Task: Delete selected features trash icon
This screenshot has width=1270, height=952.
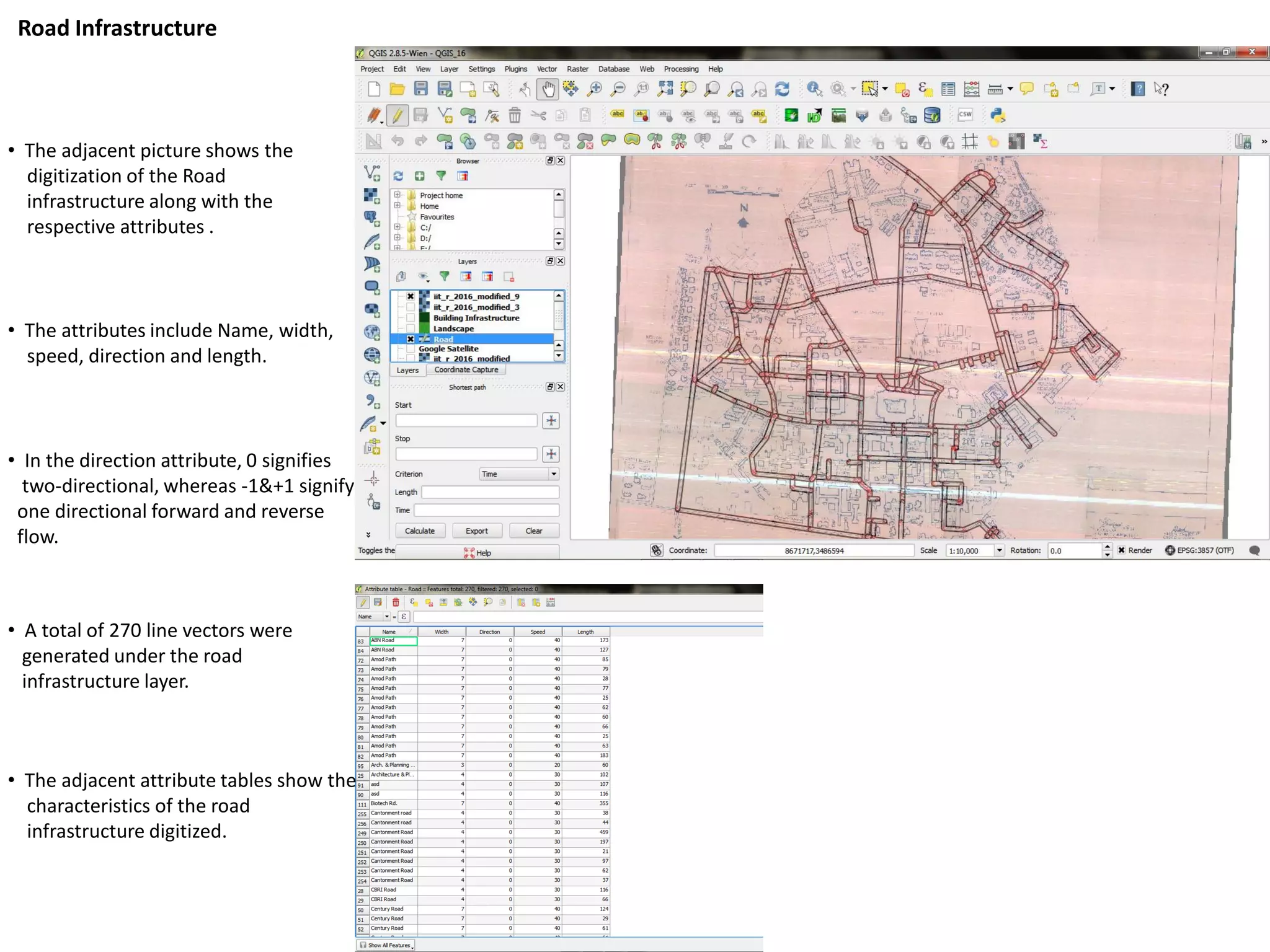Action: (x=515, y=115)
